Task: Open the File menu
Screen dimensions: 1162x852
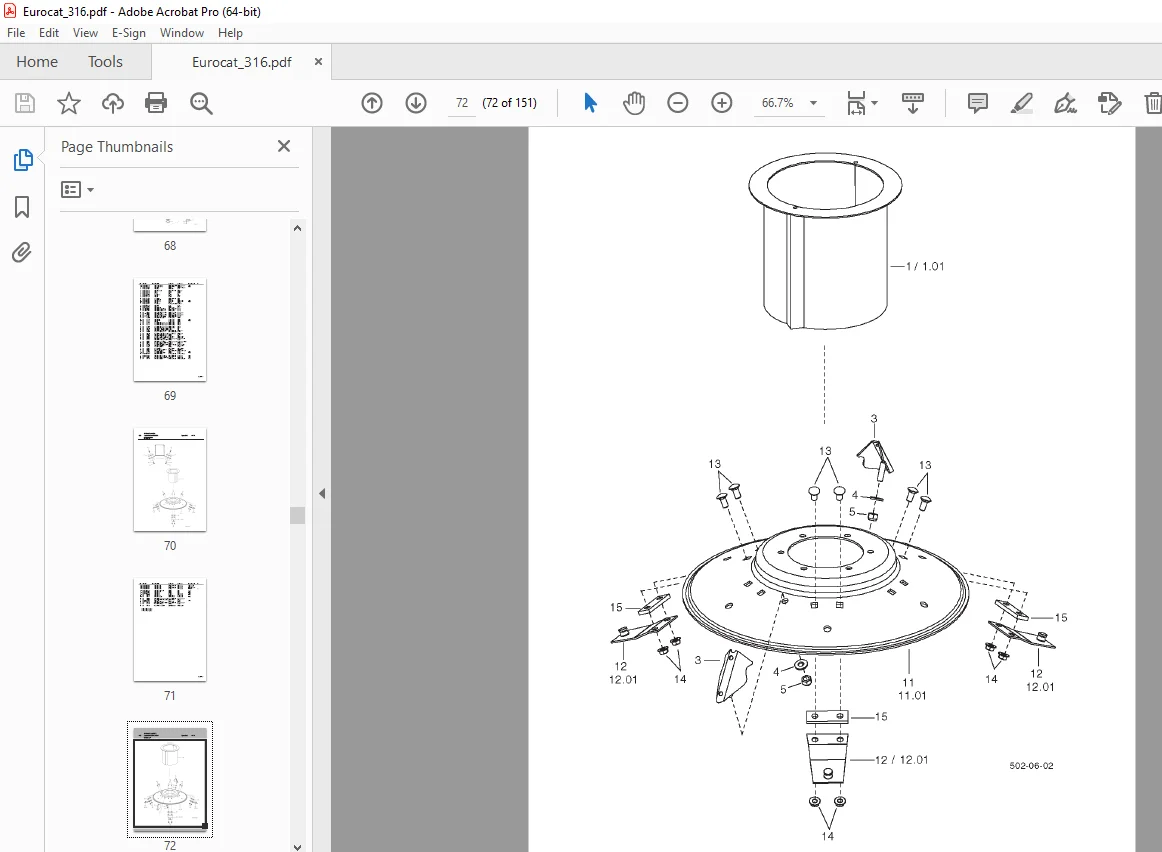Action: tap(16, 33)
